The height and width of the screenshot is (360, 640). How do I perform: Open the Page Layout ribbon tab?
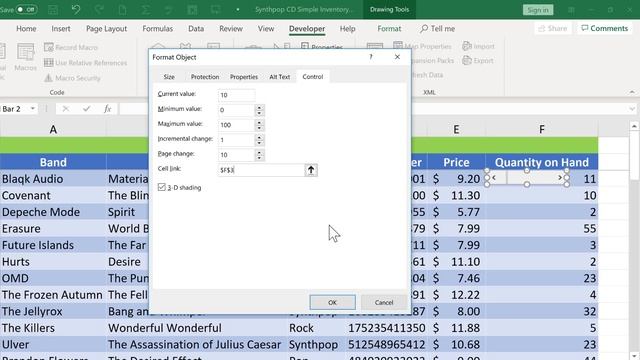click(107, 29)
